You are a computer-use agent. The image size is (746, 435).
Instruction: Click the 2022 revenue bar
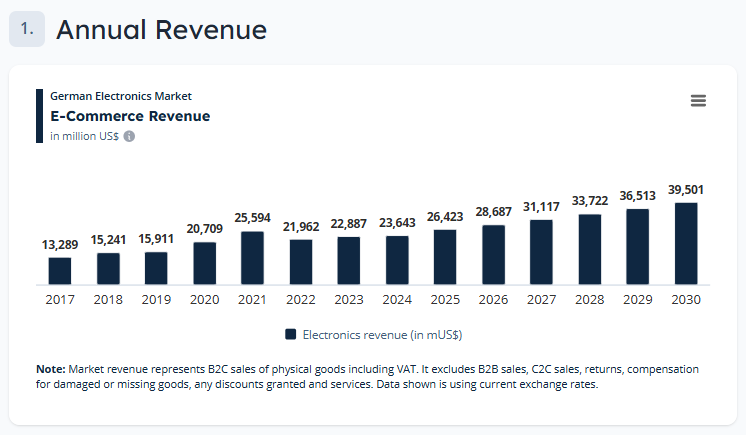click(x=301, y=262)
